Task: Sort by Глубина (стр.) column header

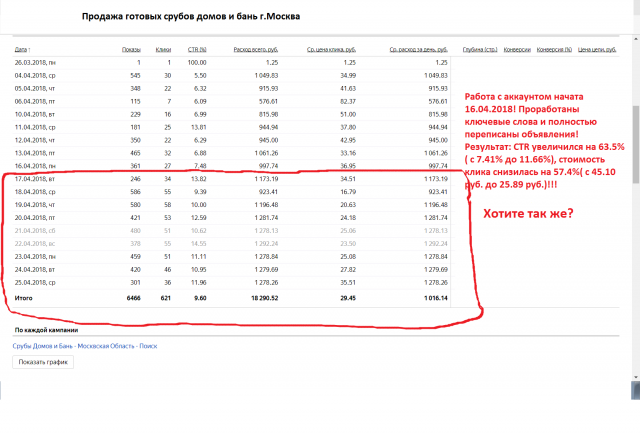Action: (x=480, y=49)
